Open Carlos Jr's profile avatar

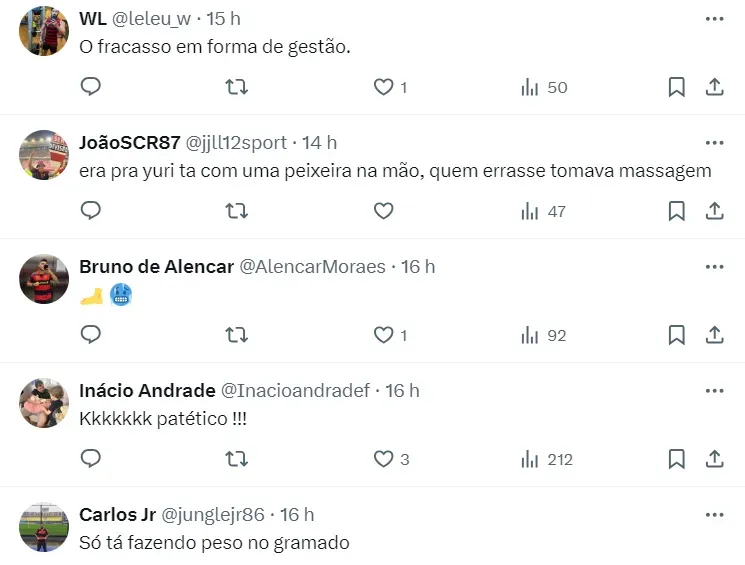tap(43, 527)
